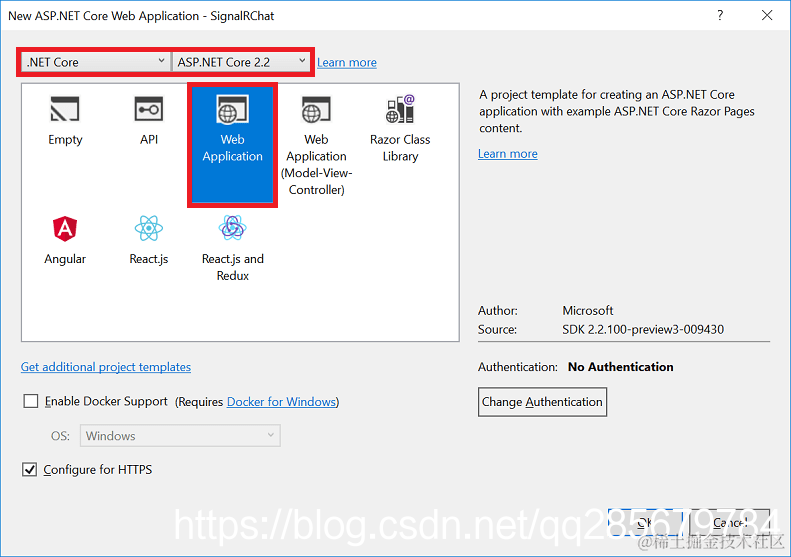This screenshot has height=557, width=791.
Task: Select the Empty project template icon
Action: [x=65, y=109]
